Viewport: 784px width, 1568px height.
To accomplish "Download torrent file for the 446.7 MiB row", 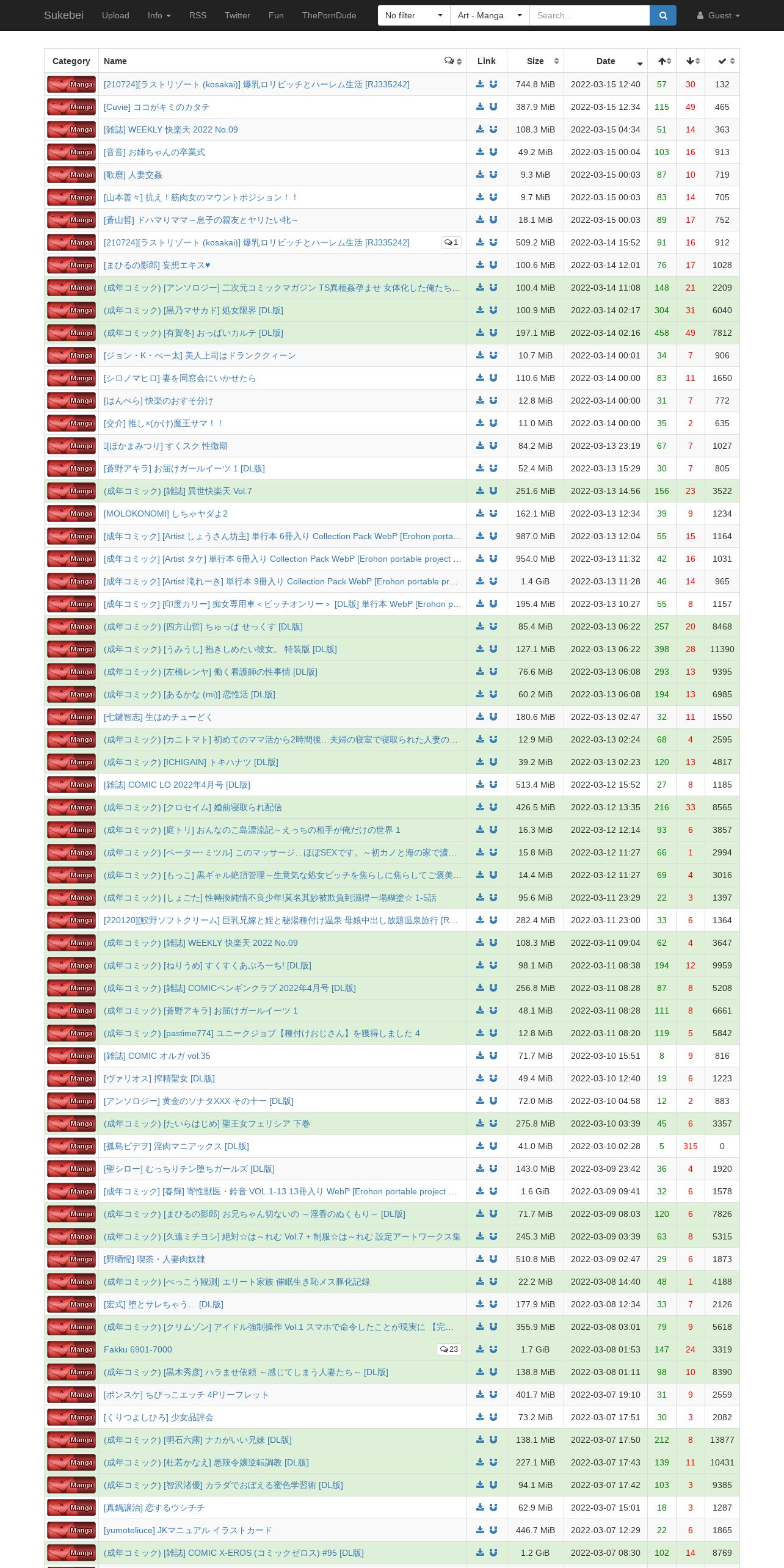I will pos(480,1530).
